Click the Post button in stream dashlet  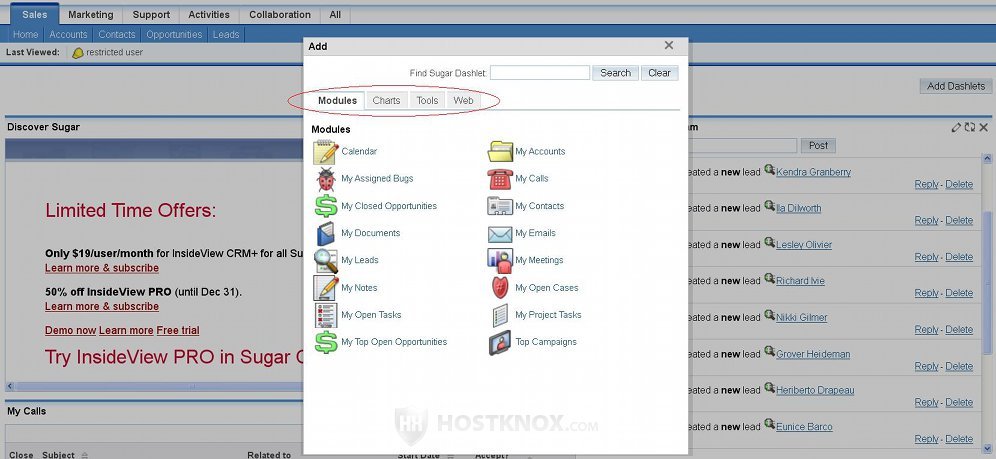point(818,145)
